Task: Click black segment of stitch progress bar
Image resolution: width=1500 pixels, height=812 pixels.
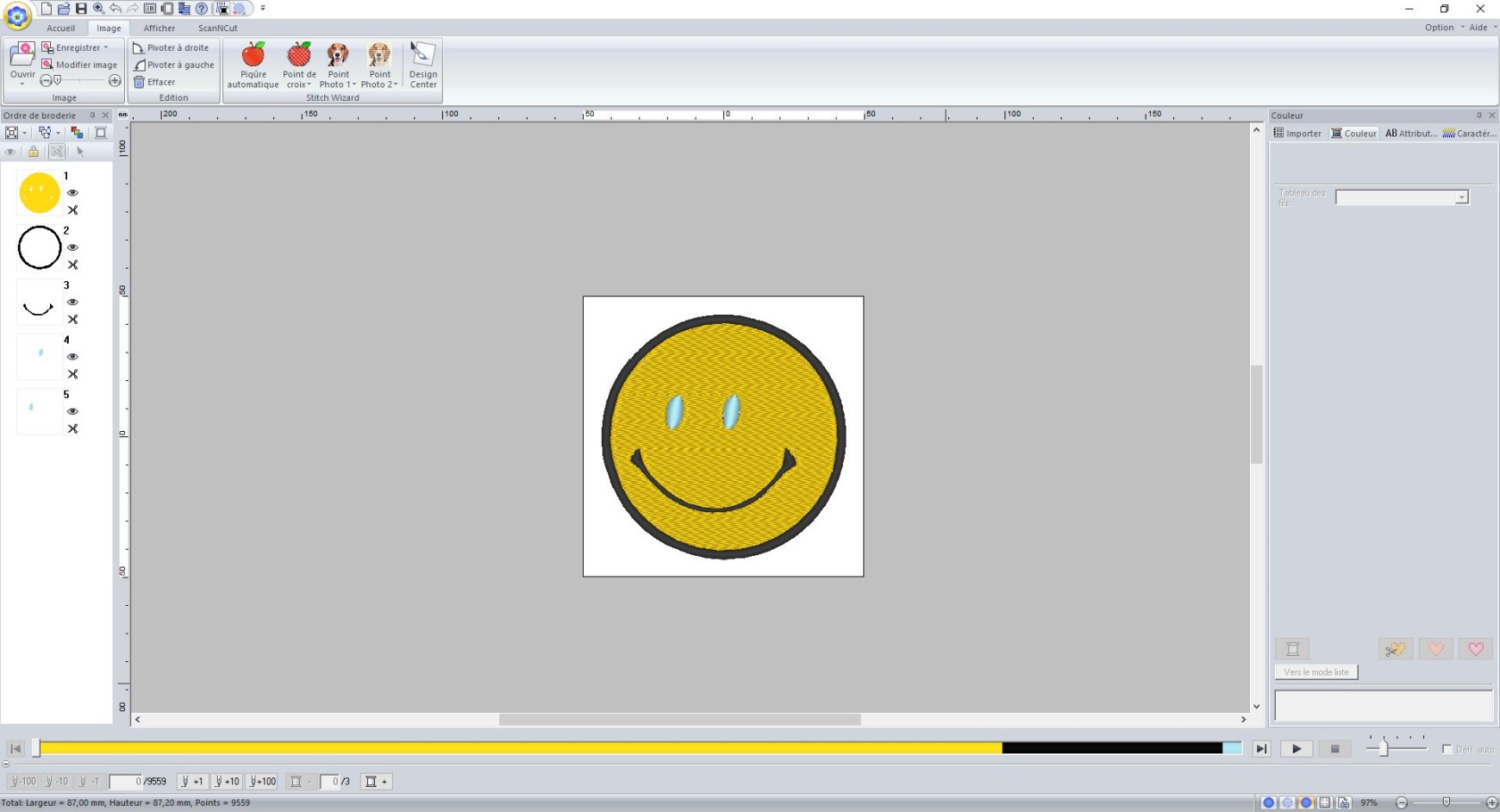Action: coord(1112,748)
